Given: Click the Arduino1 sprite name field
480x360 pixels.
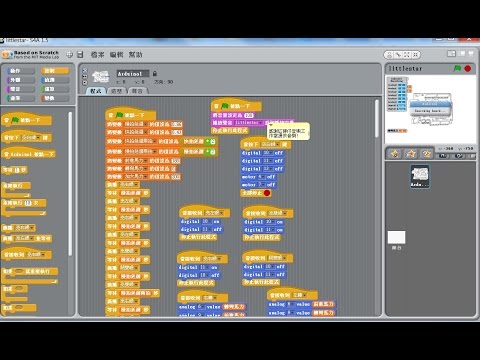Looking at the screenshot, I should [x=133, y=74].
